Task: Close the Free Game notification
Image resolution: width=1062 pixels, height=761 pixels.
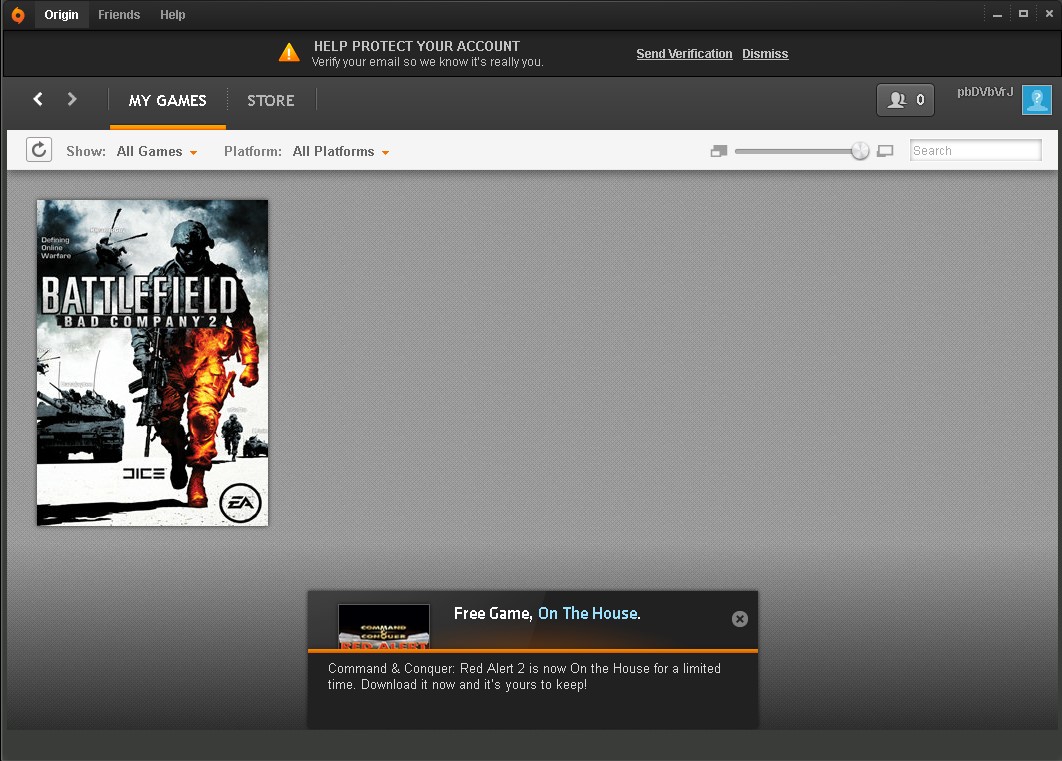Action: tap(740, 619)
